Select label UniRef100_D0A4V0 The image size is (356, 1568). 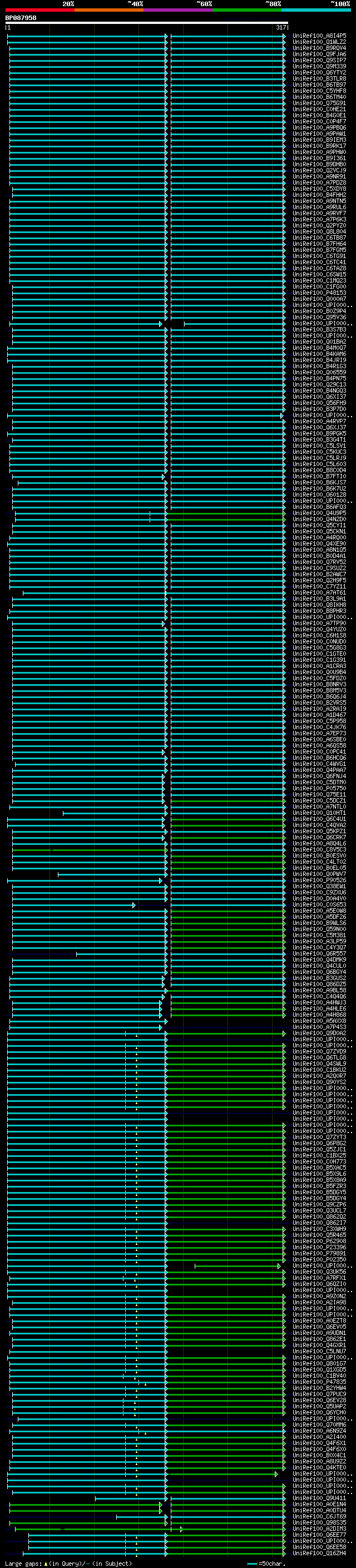click(x=319, y=898)
